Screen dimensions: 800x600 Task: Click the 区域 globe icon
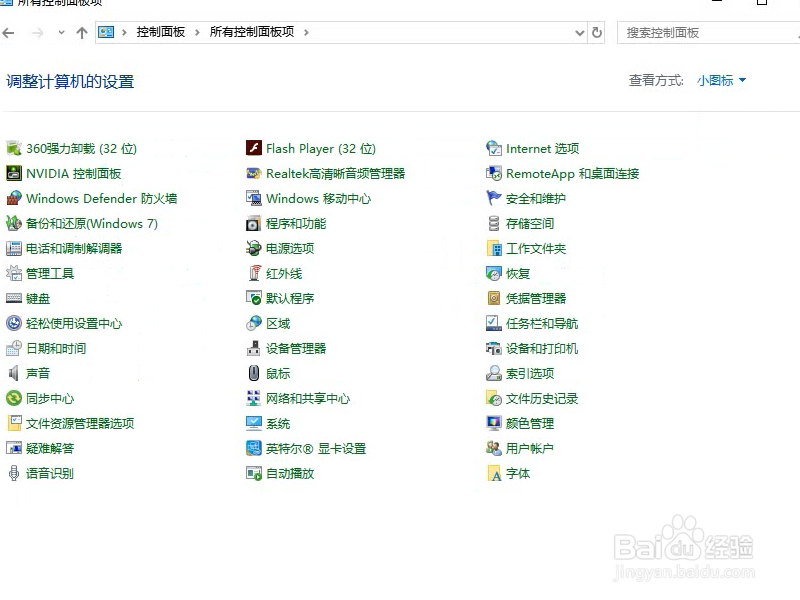click(254, 323)
